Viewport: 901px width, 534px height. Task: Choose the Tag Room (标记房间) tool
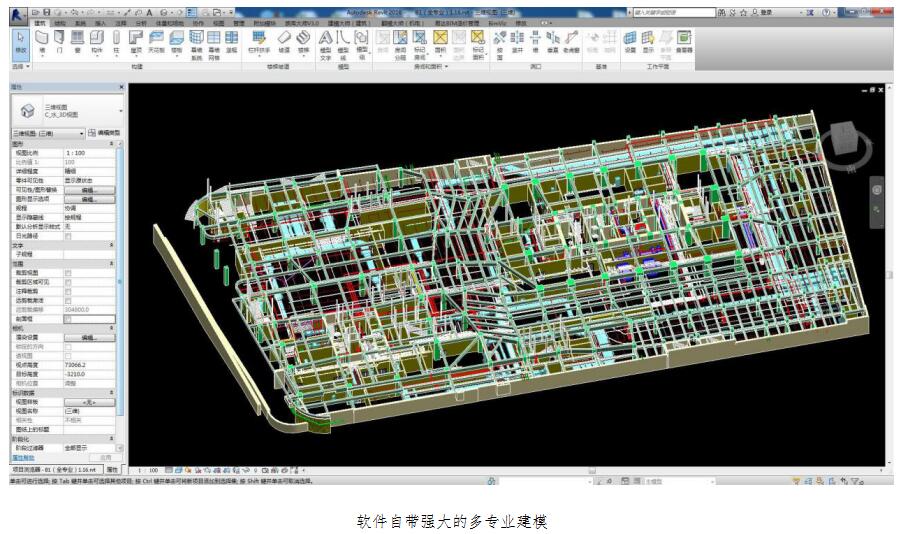pyautogui.click(x=420, y=45)
